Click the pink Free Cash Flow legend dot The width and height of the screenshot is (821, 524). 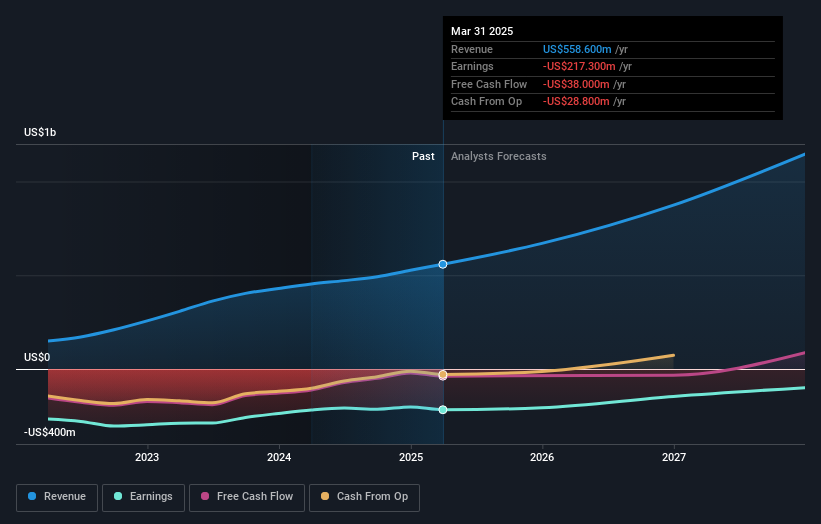pyautogui.click(x=205, y=496)
